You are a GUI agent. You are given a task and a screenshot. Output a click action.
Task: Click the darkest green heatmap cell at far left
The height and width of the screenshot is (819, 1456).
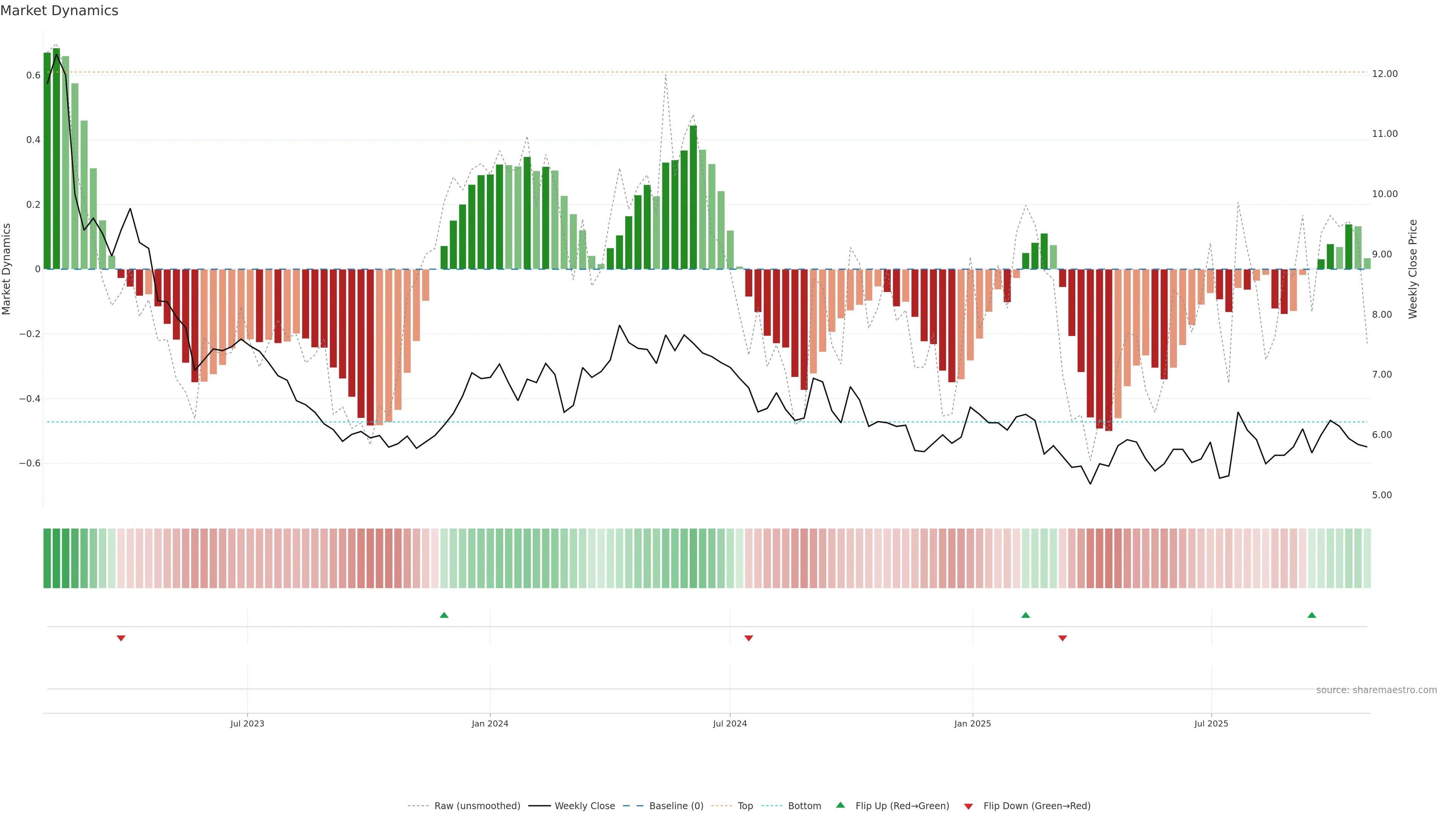(x=47, y=559)
